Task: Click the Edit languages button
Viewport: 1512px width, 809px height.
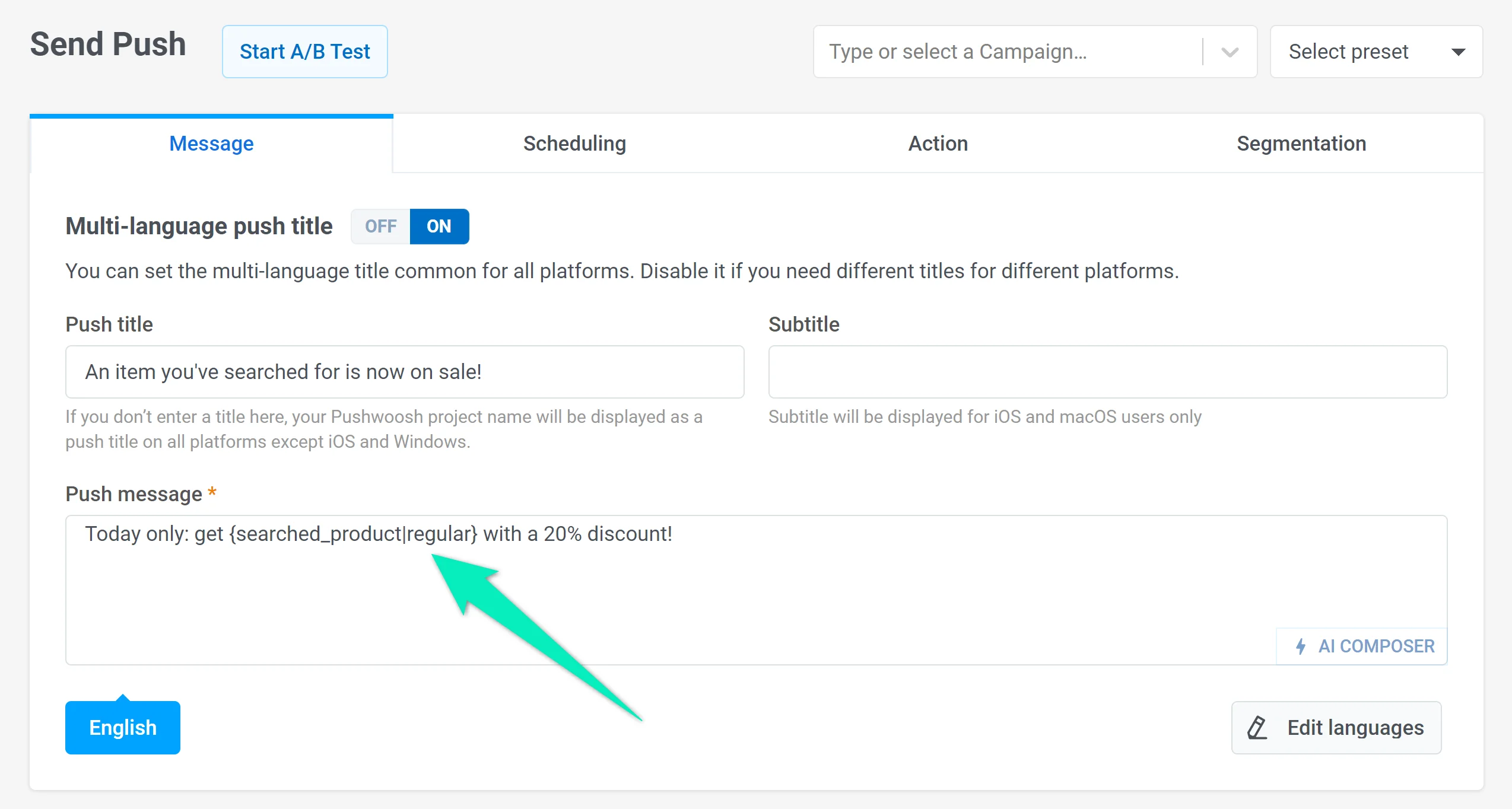Action: (x=1336, y=728)
